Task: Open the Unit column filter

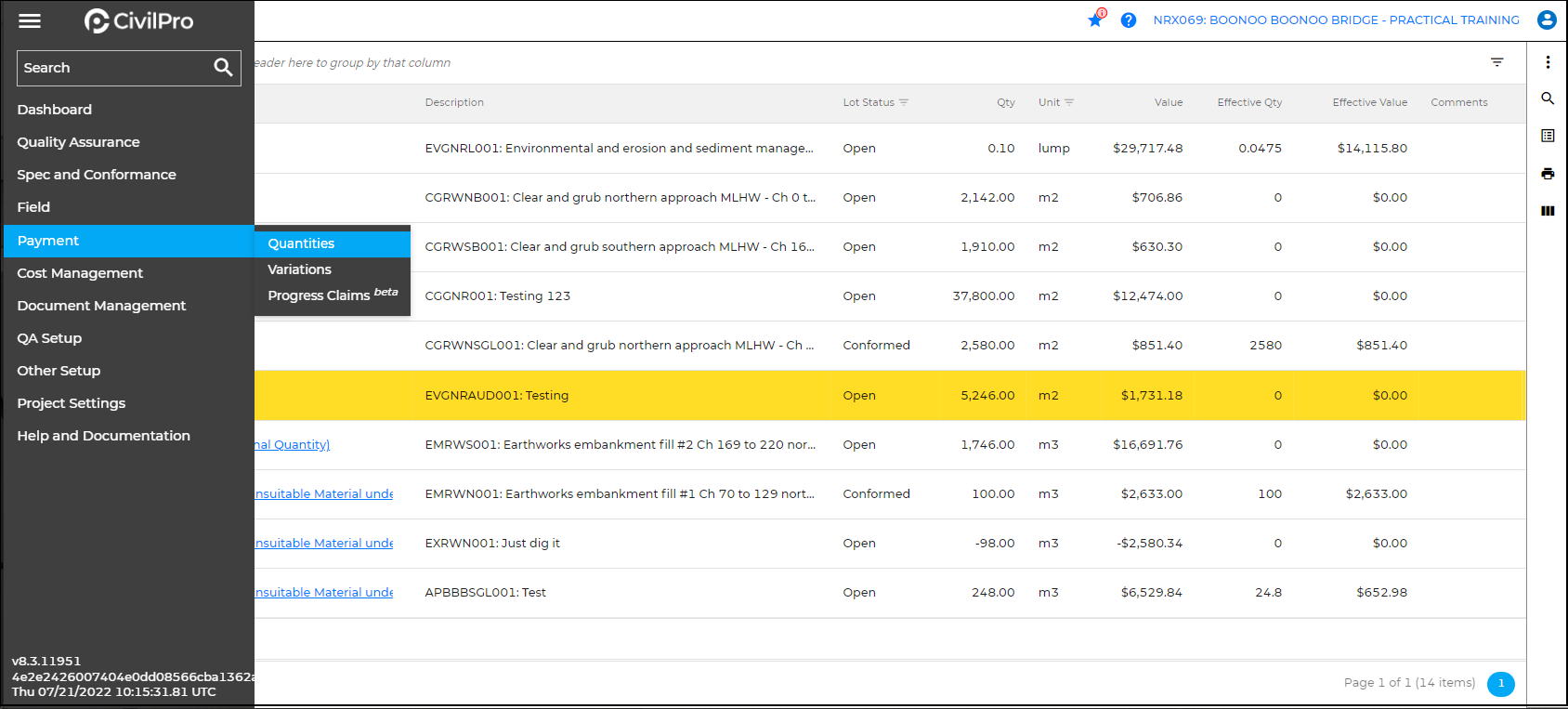Action: click(1069, 102)
